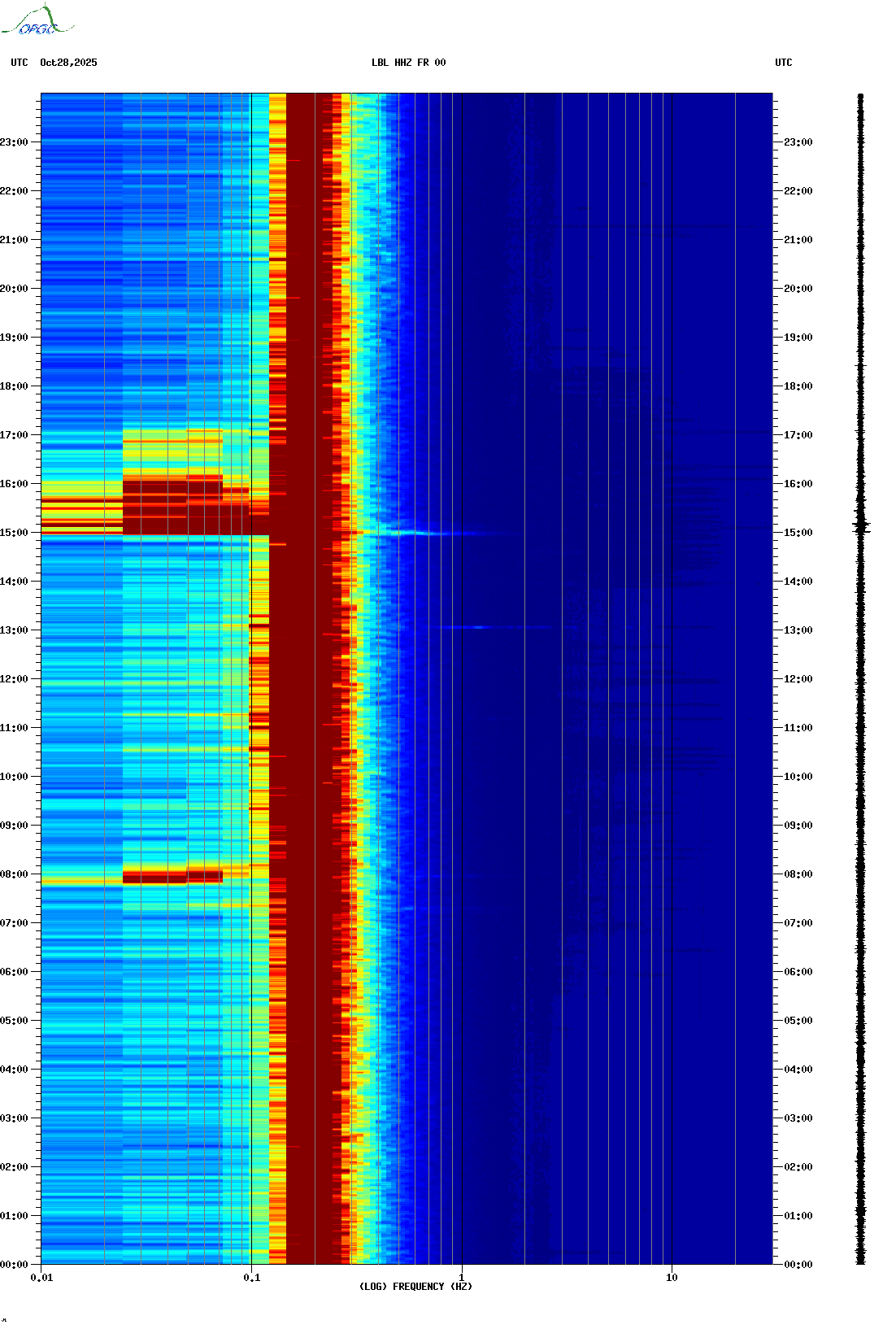Click the left axis 12:00 time label

(x=14, y=679)
